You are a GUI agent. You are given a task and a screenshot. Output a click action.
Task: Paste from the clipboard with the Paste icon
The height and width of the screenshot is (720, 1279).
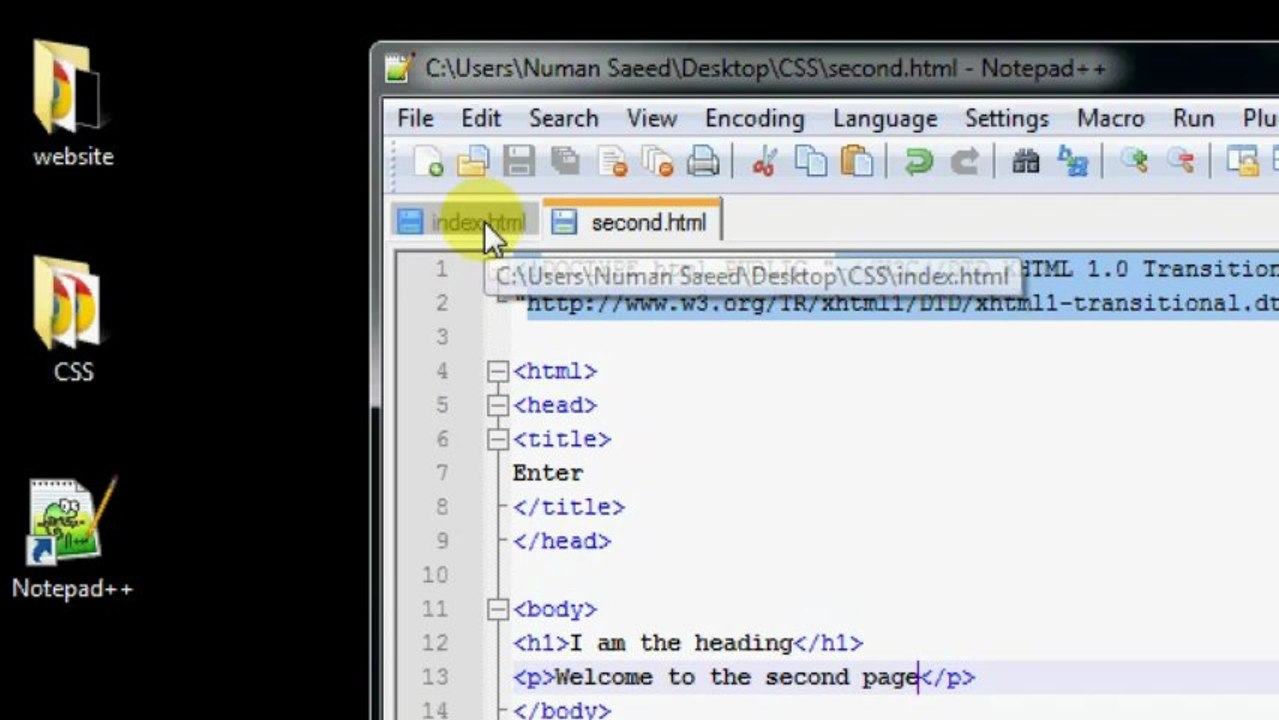tap(857, 161)
